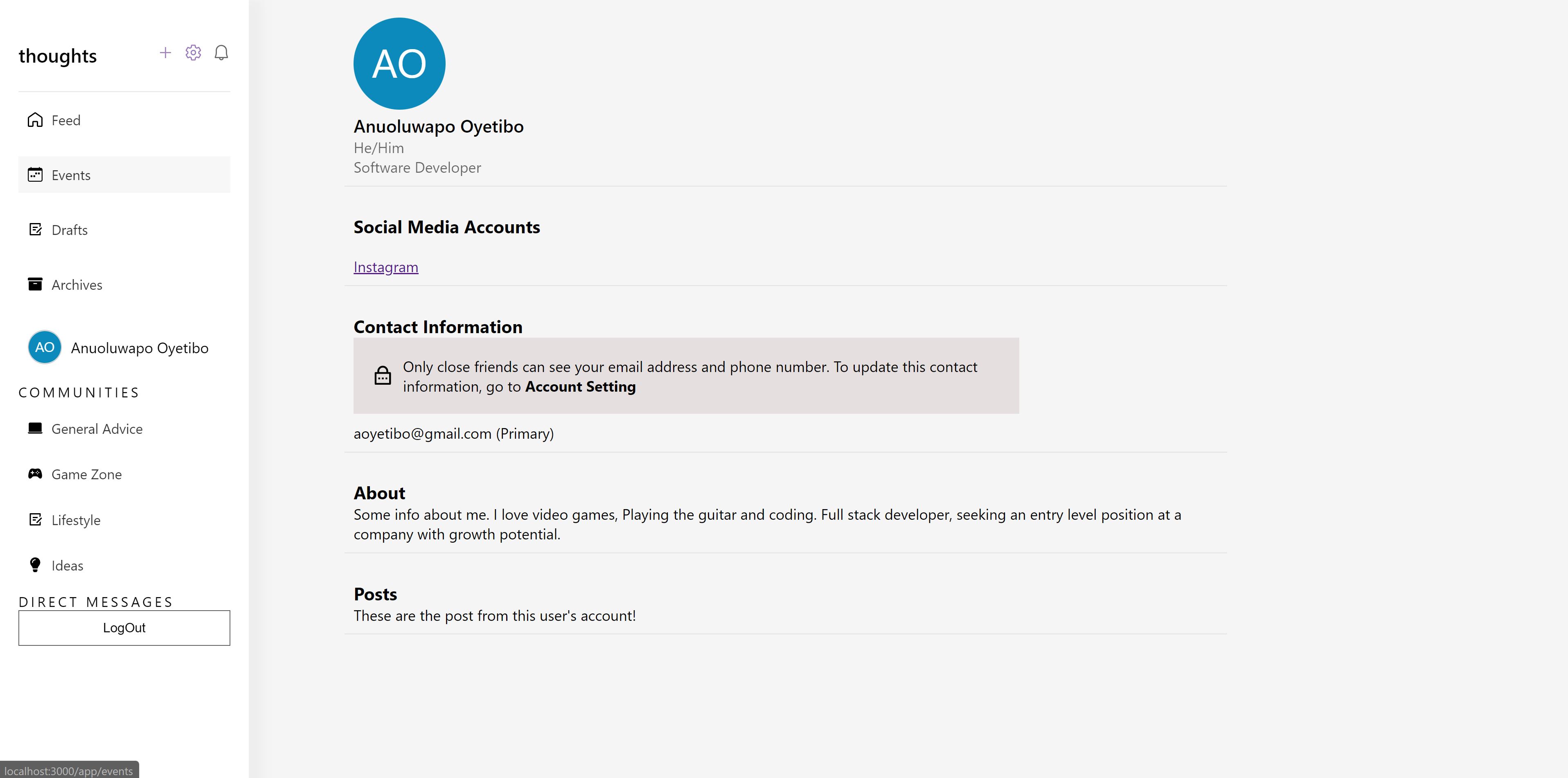The height and width of the screenshot is (778, 1568).
Task: Click the Ideas lightbulb icon
Action: pyautogui.click(x=35, y=565)
